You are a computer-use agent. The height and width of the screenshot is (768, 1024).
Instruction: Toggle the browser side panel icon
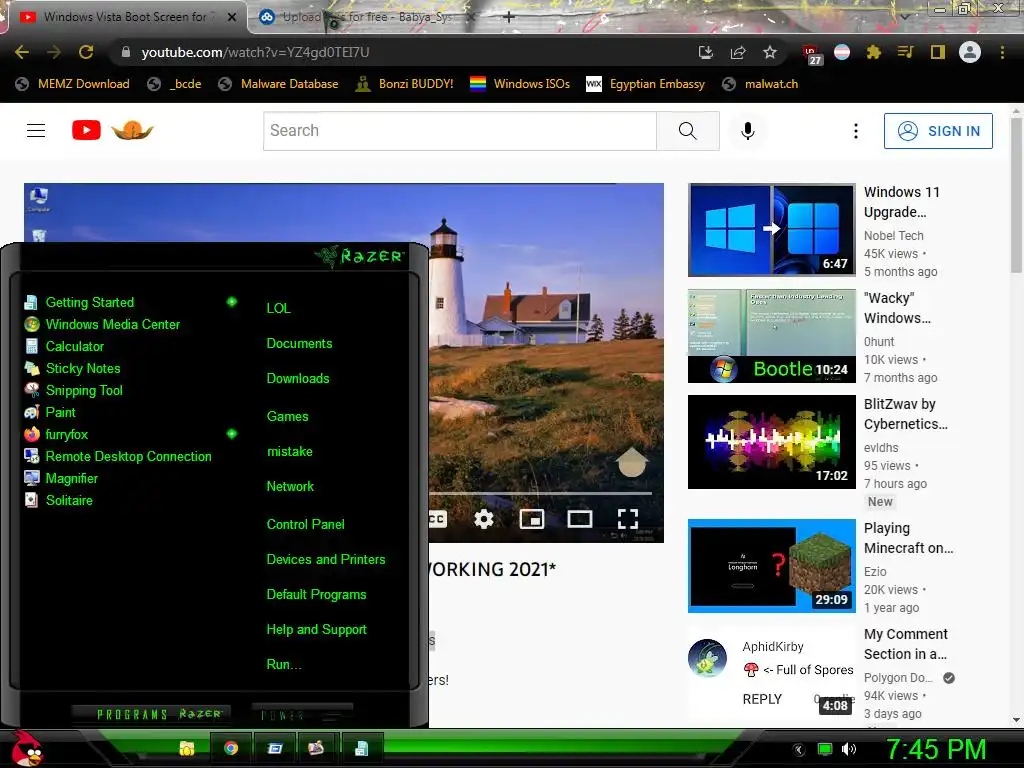[x=938, y=52]
